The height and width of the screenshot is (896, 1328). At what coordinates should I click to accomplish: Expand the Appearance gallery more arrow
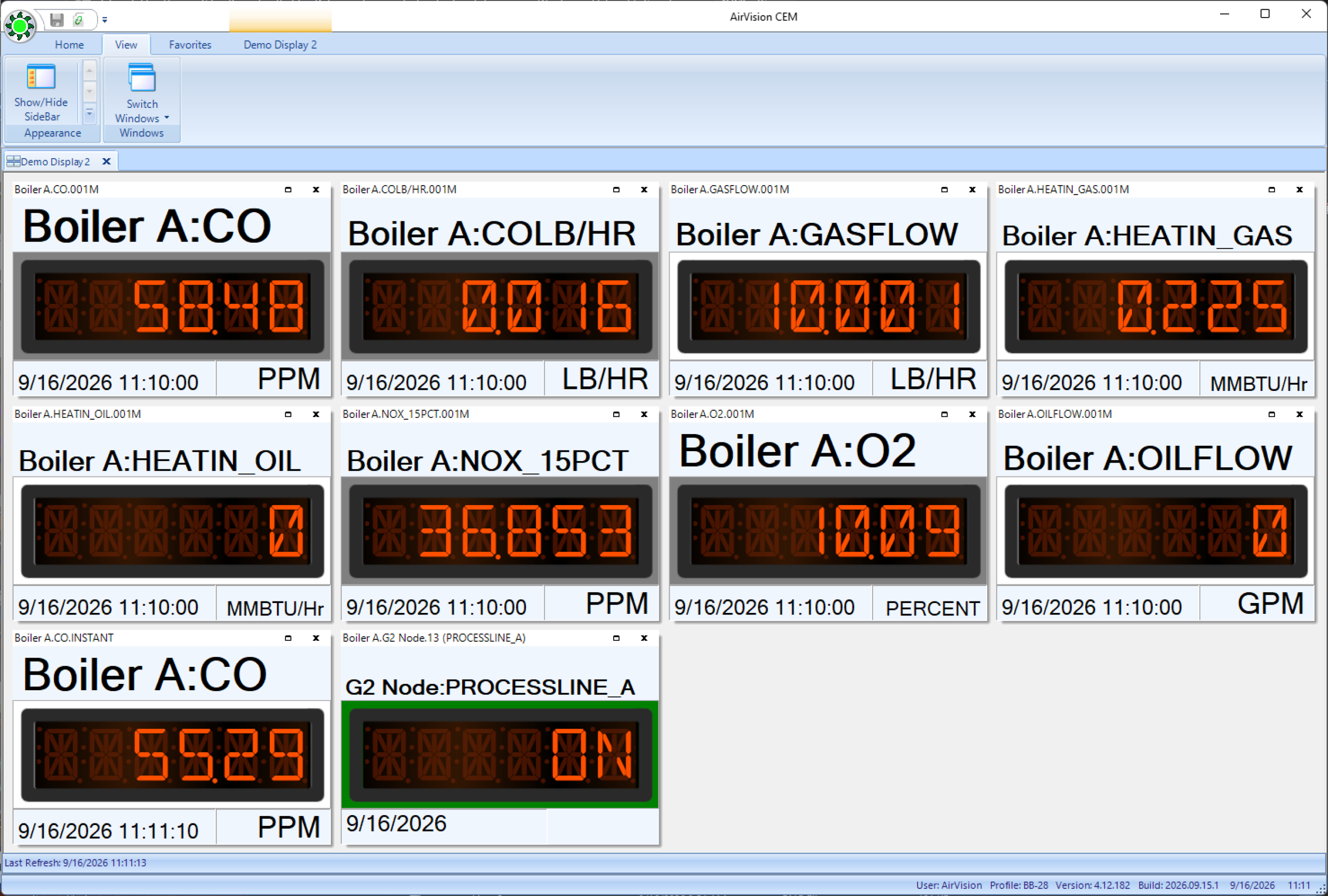coord(89,114)
